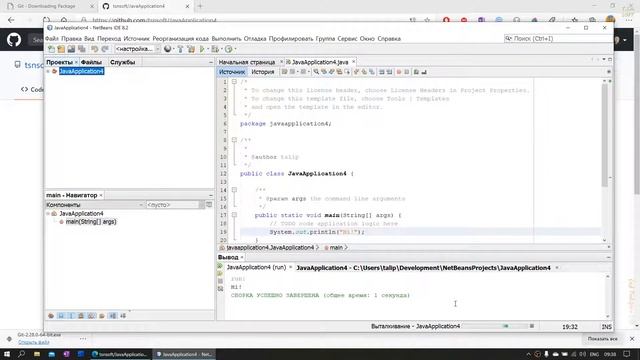640x360 pixels.
Task: Click the first Navigator filter icon at bottom
Action: tap(51, 316)
